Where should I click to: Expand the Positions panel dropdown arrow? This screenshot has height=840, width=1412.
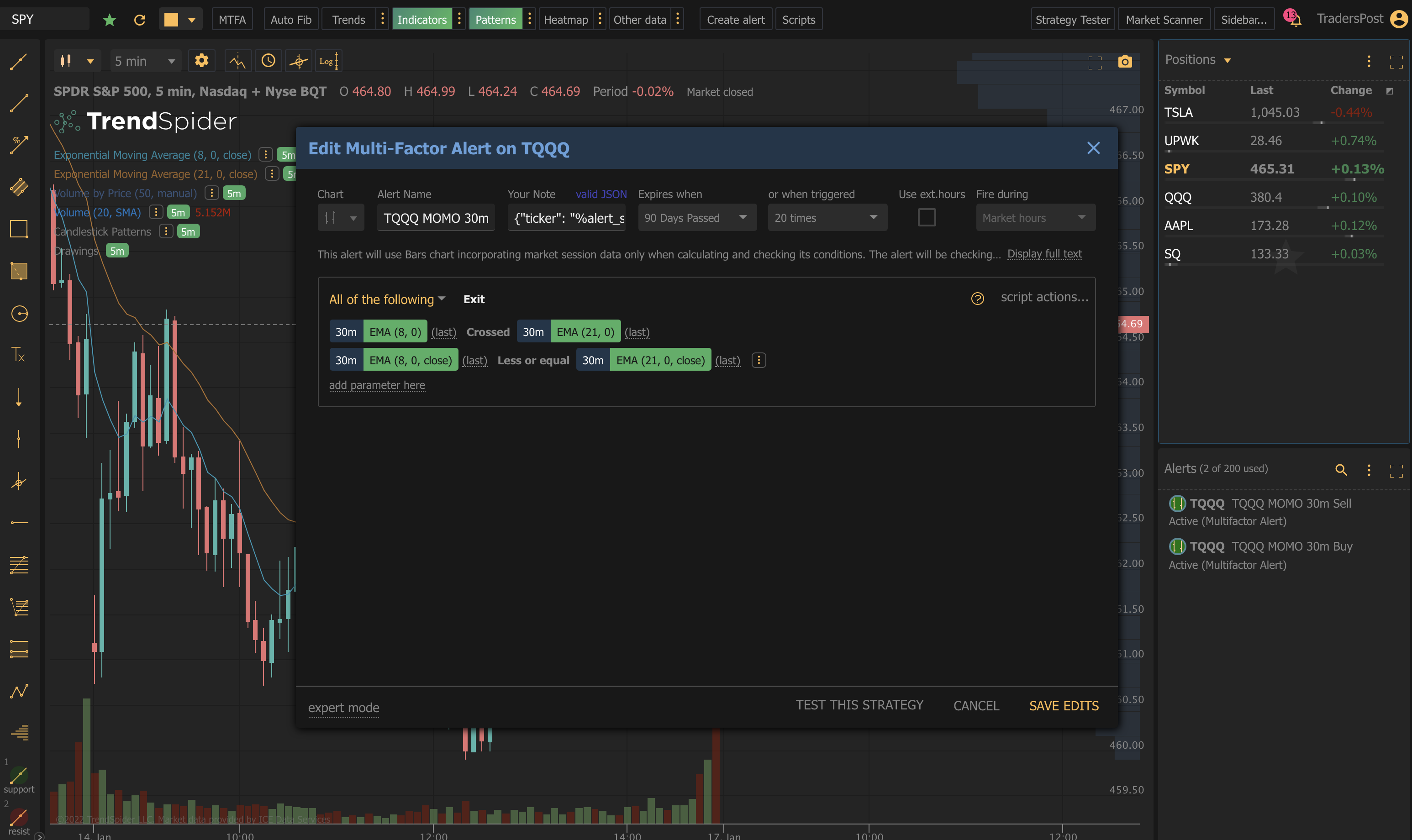point(1228,61)
